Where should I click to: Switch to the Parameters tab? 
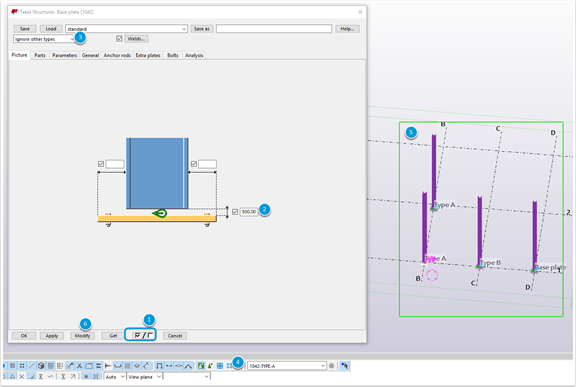point(65,55)
